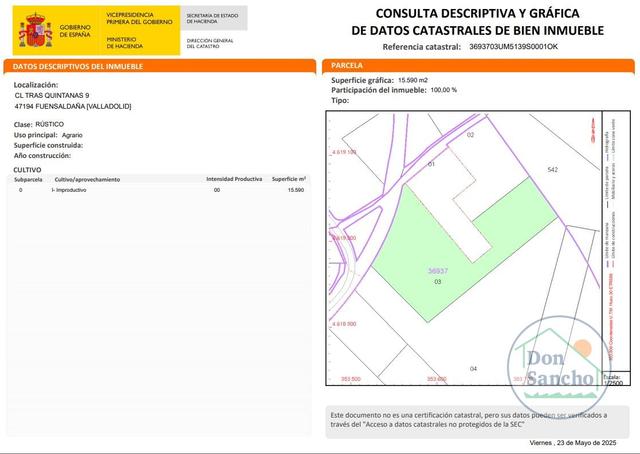Click the disclaimer note about SEC access
Image resolution: width=640 pixels, height=454 pixels.
point(469,420)
